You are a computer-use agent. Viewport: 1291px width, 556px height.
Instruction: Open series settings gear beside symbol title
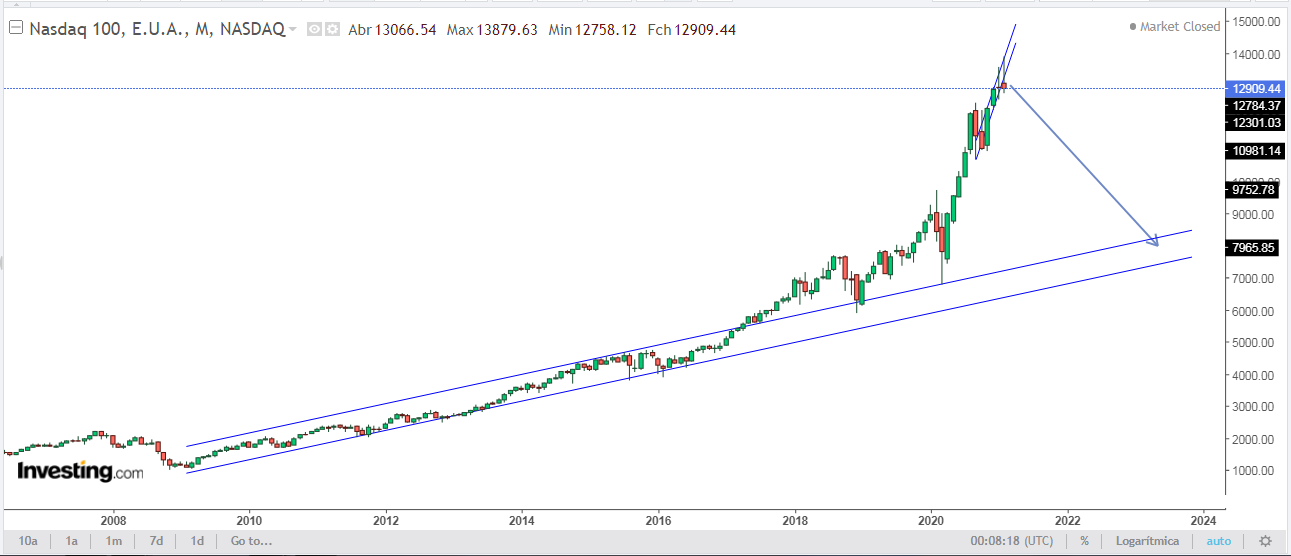332,30
